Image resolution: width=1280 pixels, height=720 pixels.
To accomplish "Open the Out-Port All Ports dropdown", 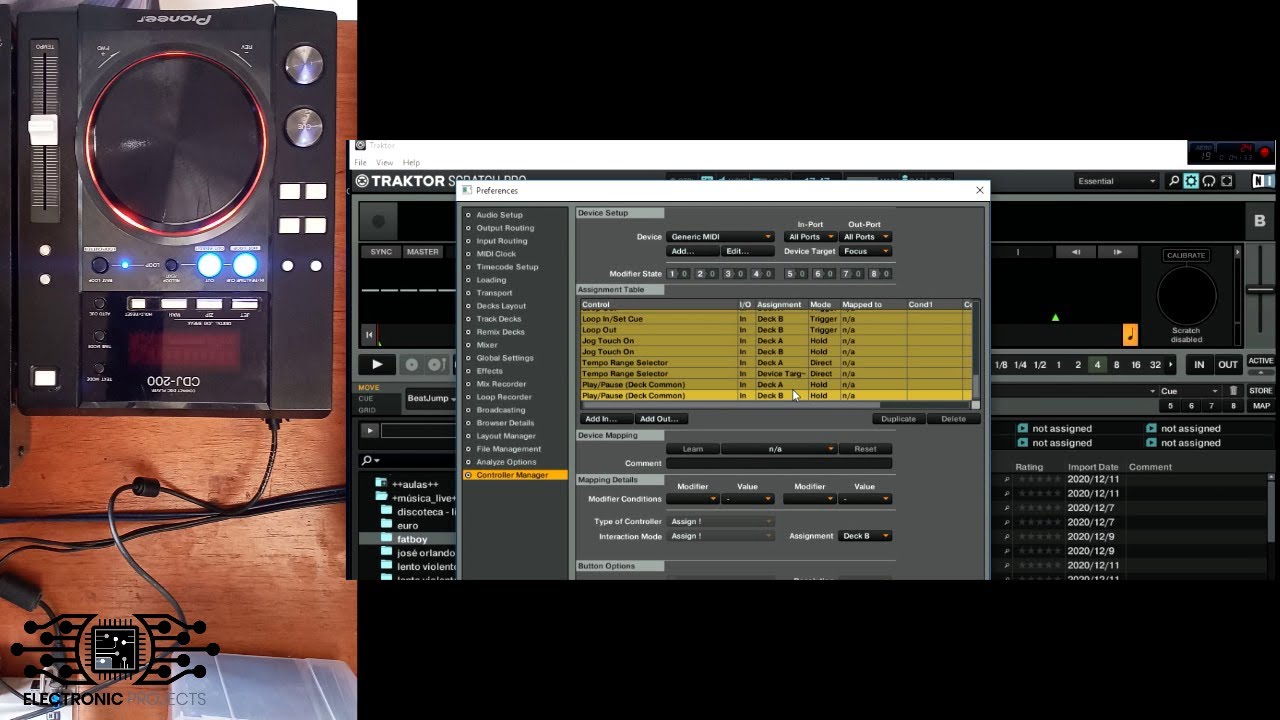I will tap(866, 237).
